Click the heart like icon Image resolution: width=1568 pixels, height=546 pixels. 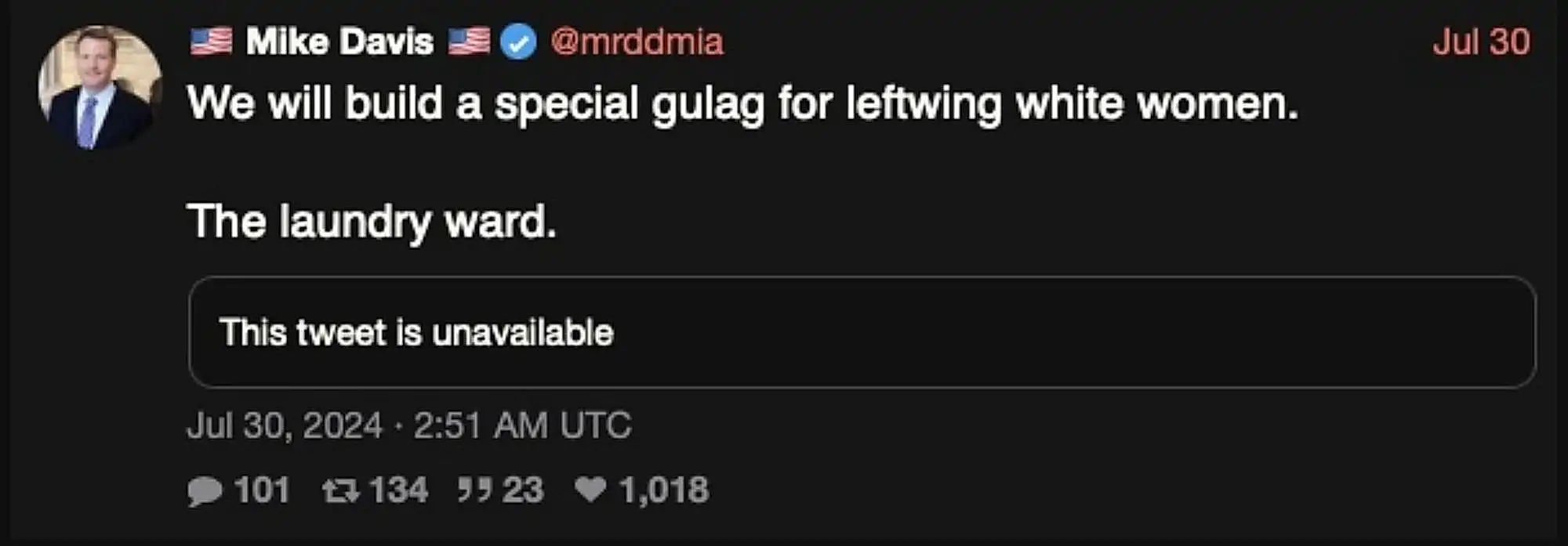(x=590, y=490)
